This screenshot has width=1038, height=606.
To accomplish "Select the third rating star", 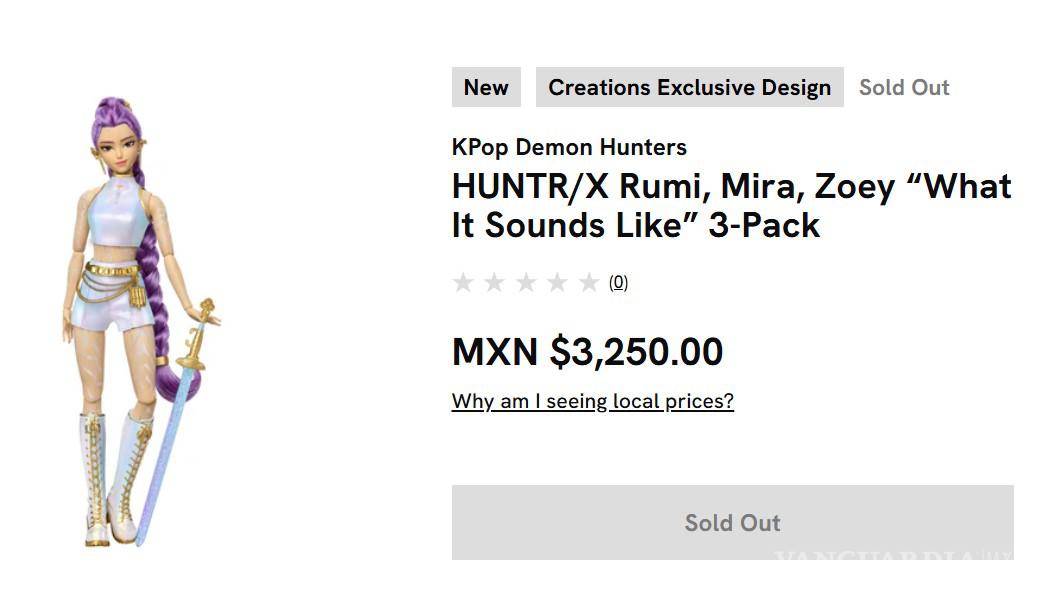I will tap(526, 283).
